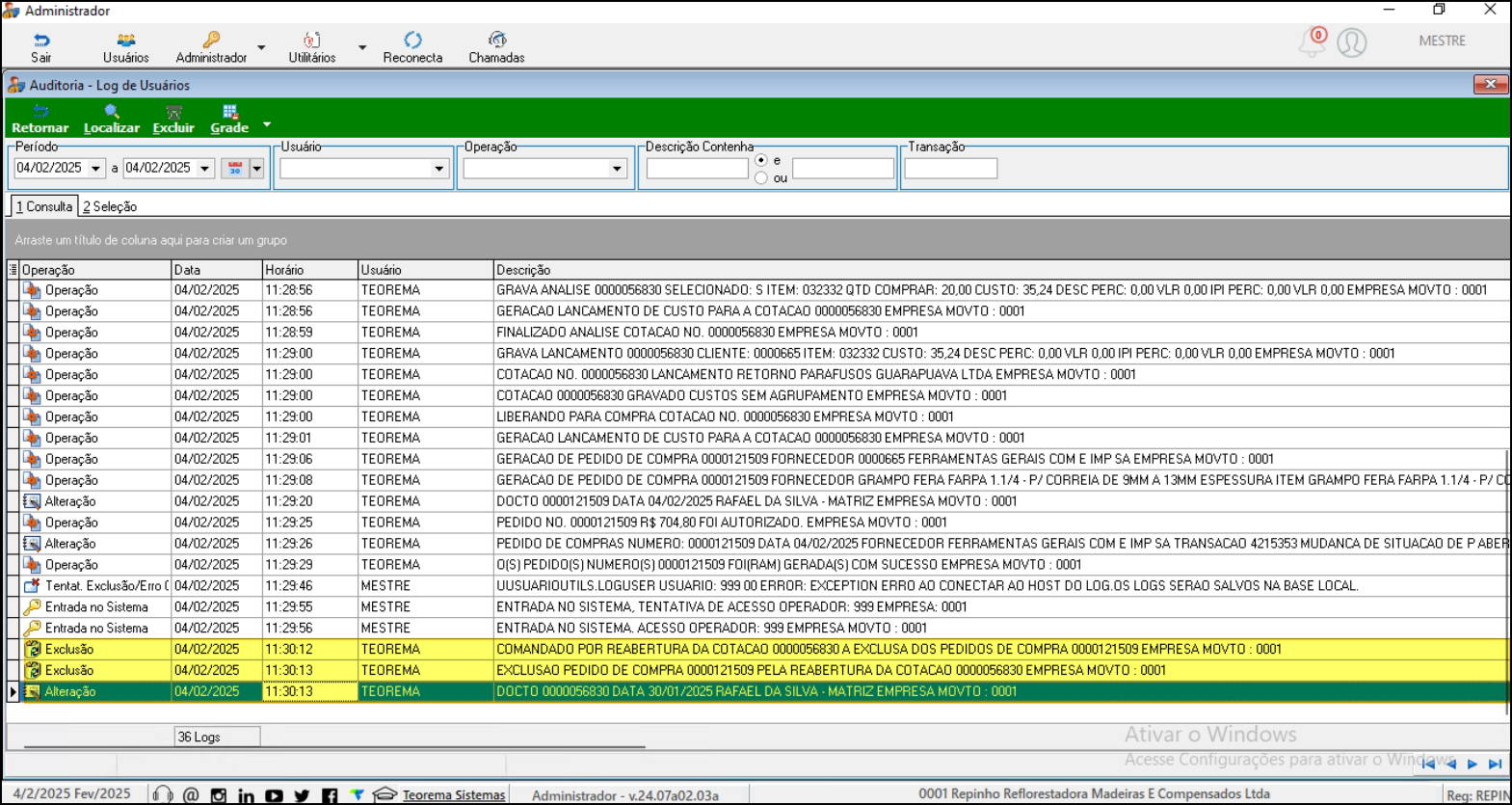Open the Usuários module

(126, 47)
